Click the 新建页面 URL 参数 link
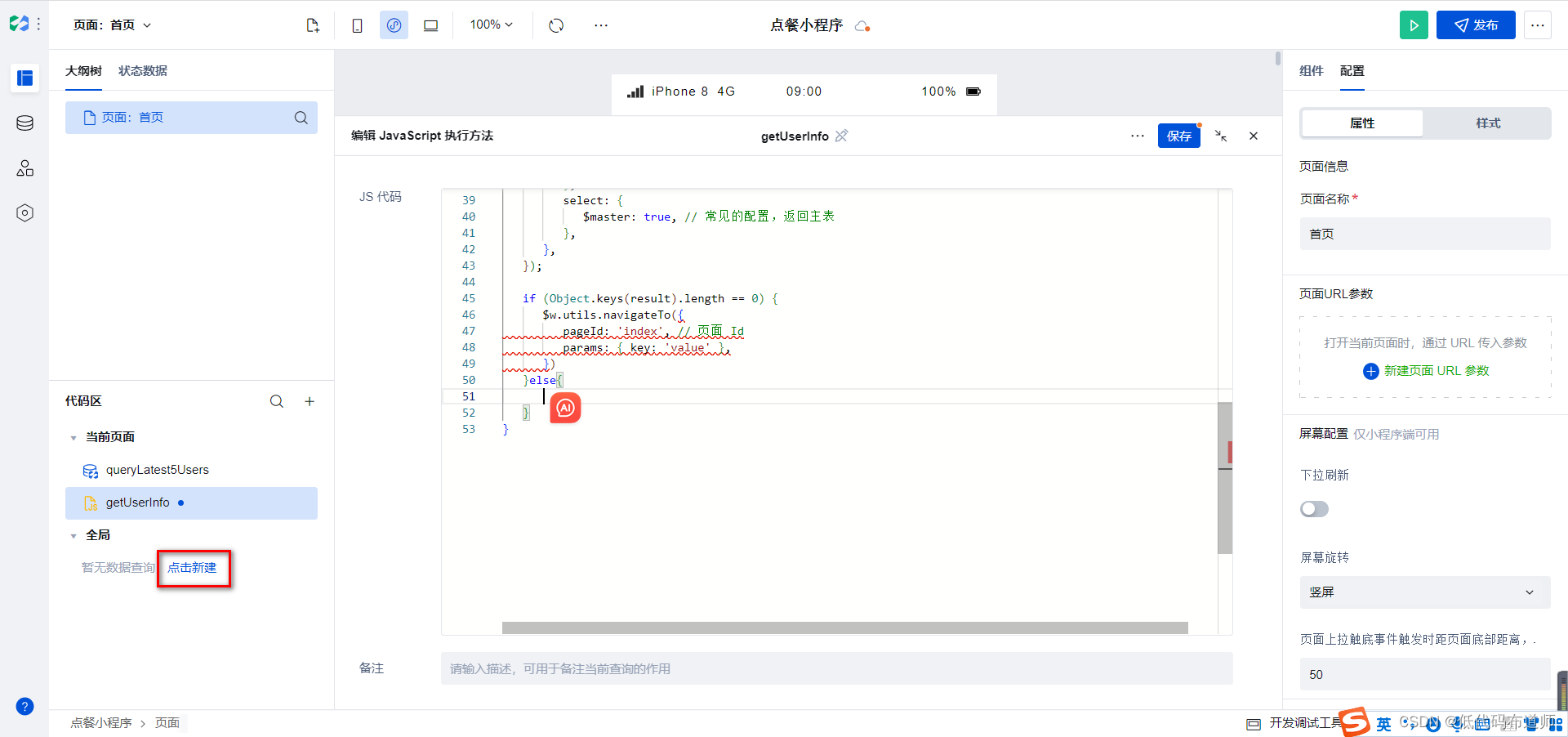This screenshot has width=1568, height=737. click(x=1437, y=371)
